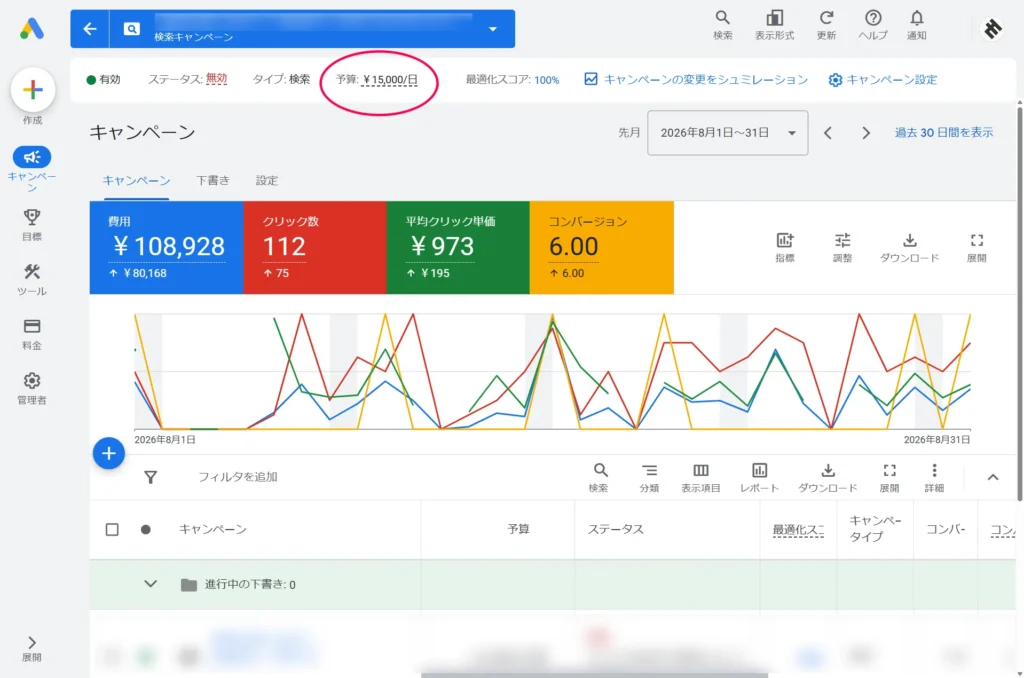
Task: Click the 更新 refresh icon
Action: [x=826, y=25]
